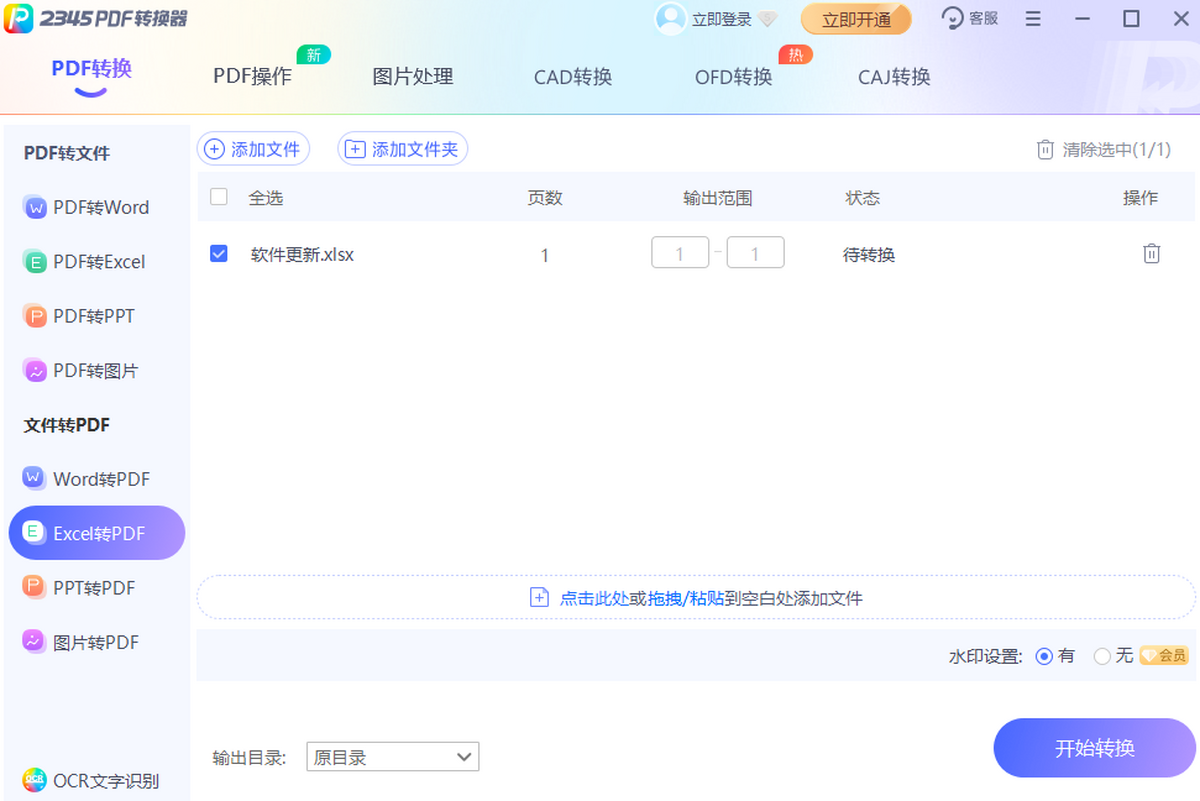Click 立即开通 membership button

856,19
